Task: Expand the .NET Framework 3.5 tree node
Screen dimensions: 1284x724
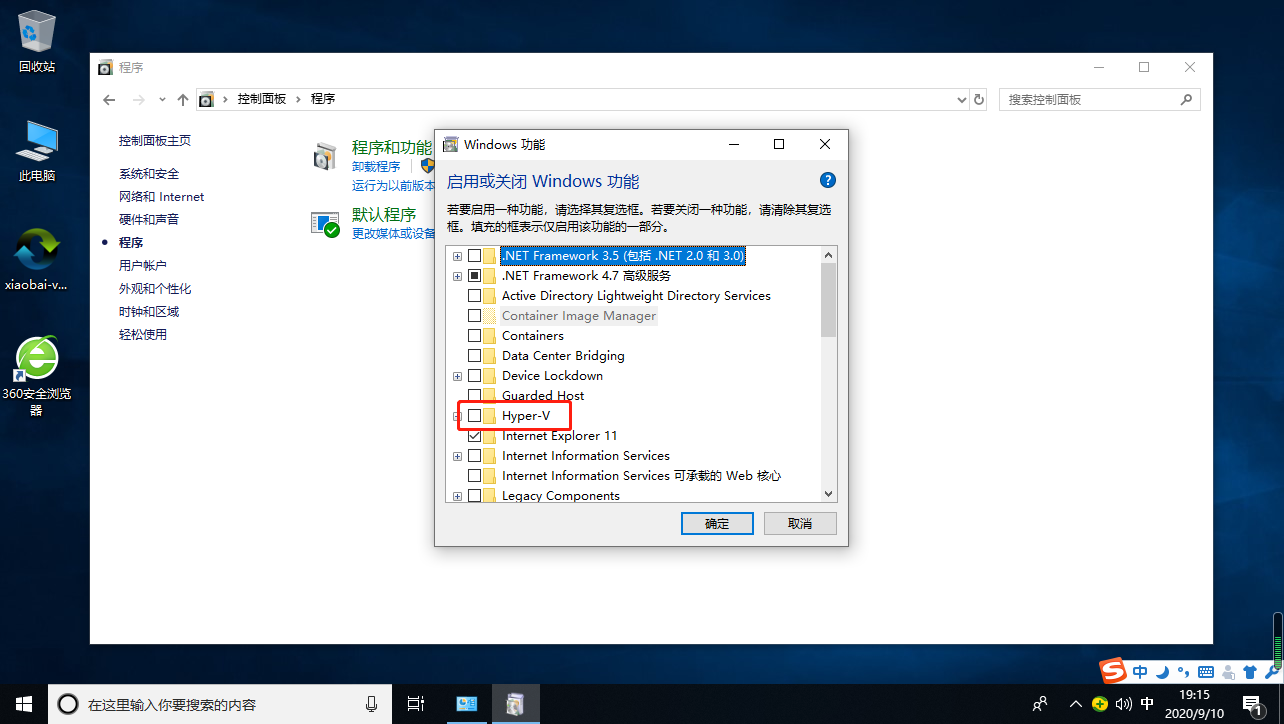Action: click(x=457, y=256)
